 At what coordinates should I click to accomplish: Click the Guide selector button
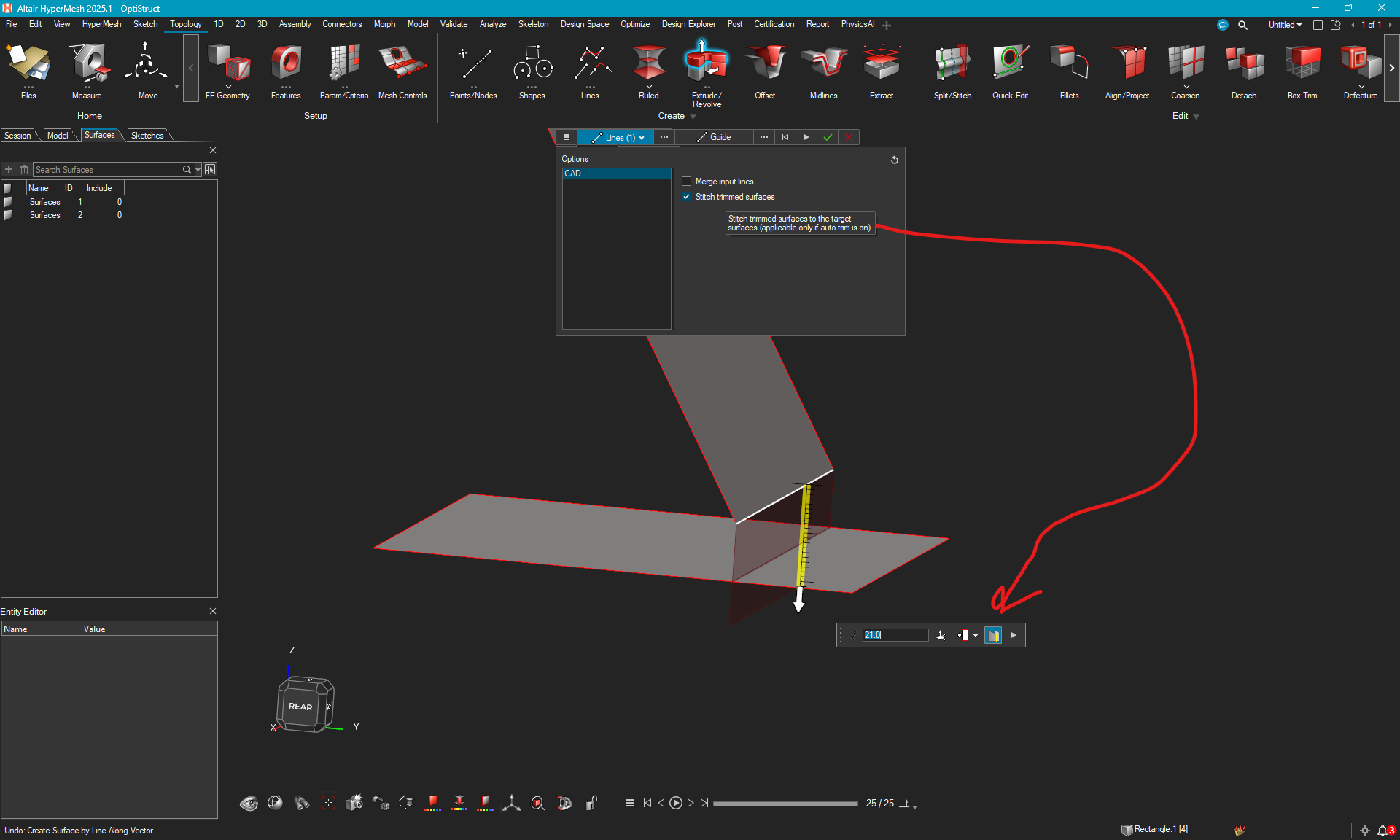[x=713, y=137]
